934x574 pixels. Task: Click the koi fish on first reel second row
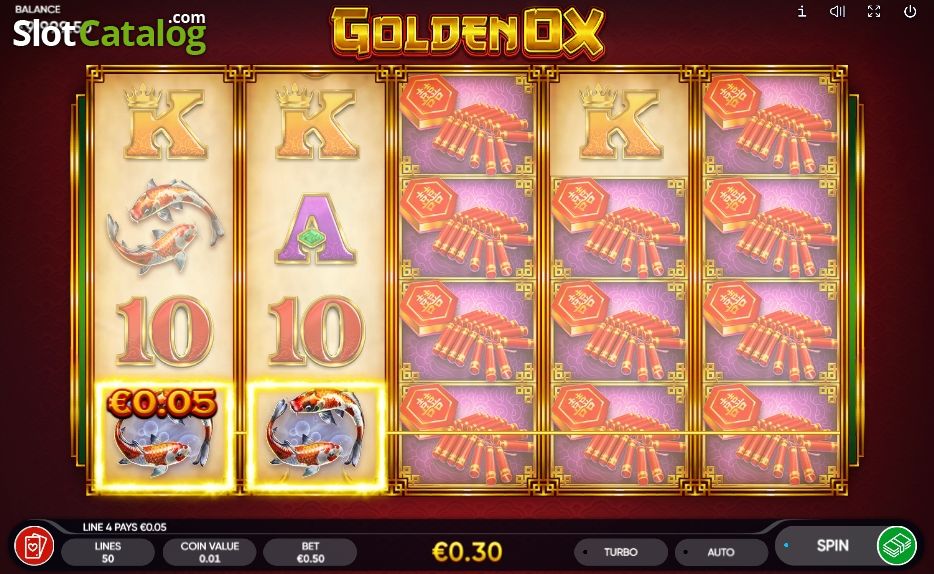tap(164, 227)
